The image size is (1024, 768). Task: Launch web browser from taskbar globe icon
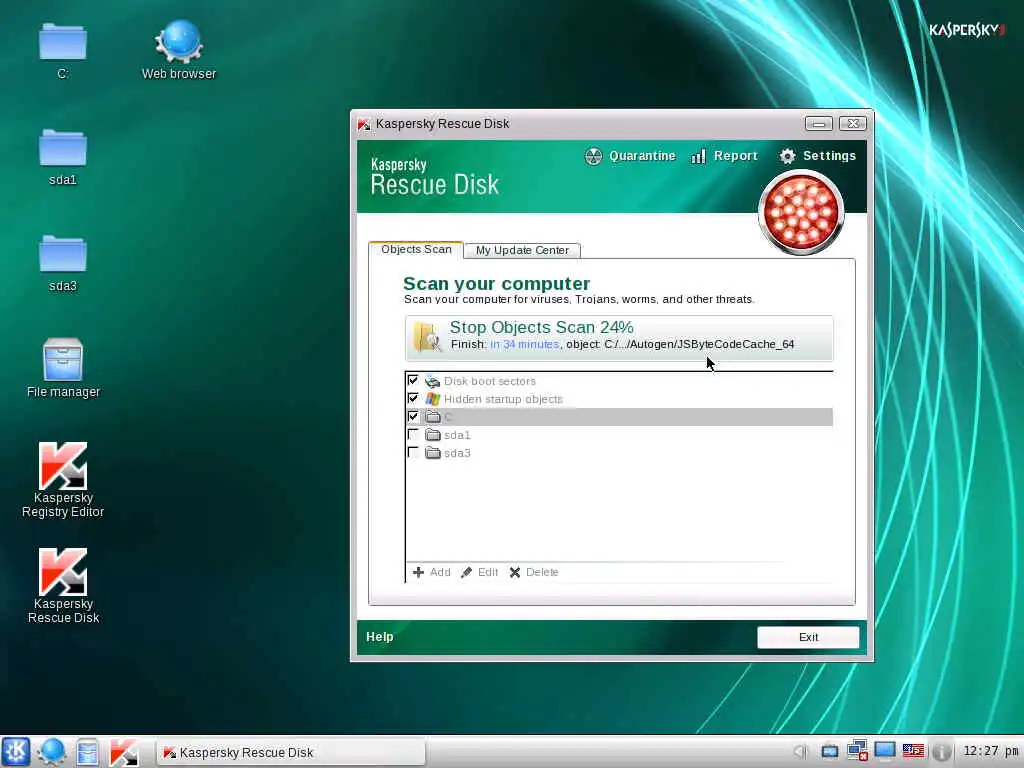pos(51,752)
